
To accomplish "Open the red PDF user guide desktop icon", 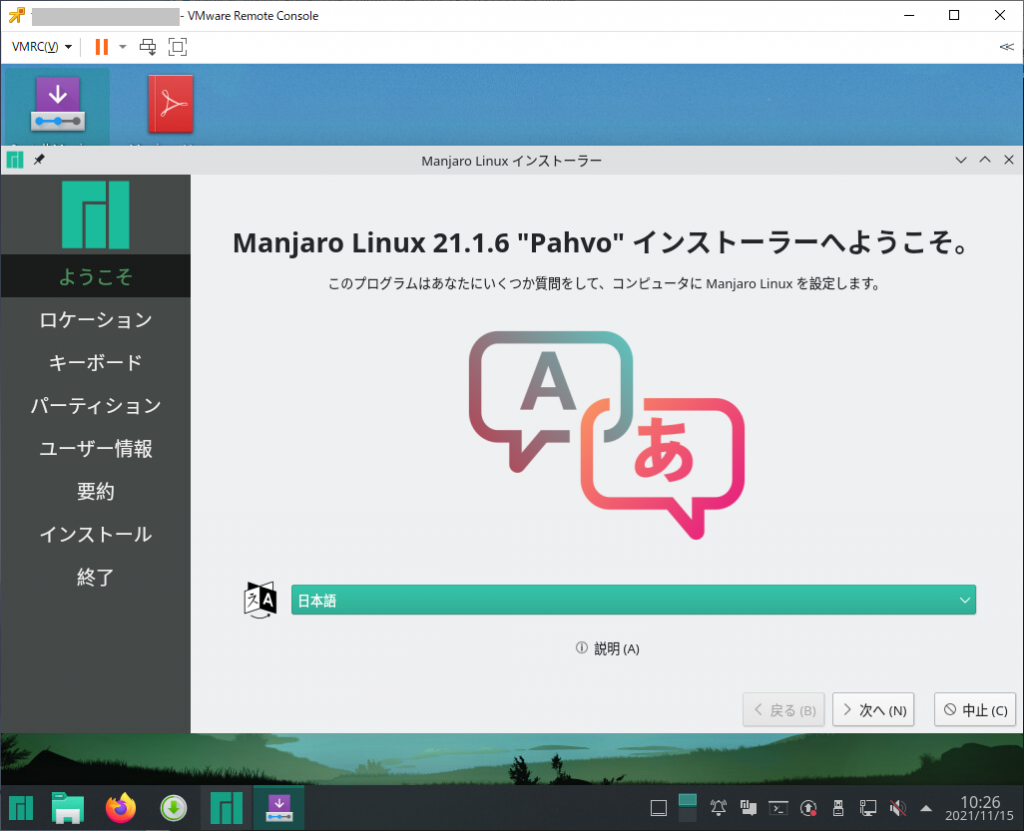I will click(171, 104).
